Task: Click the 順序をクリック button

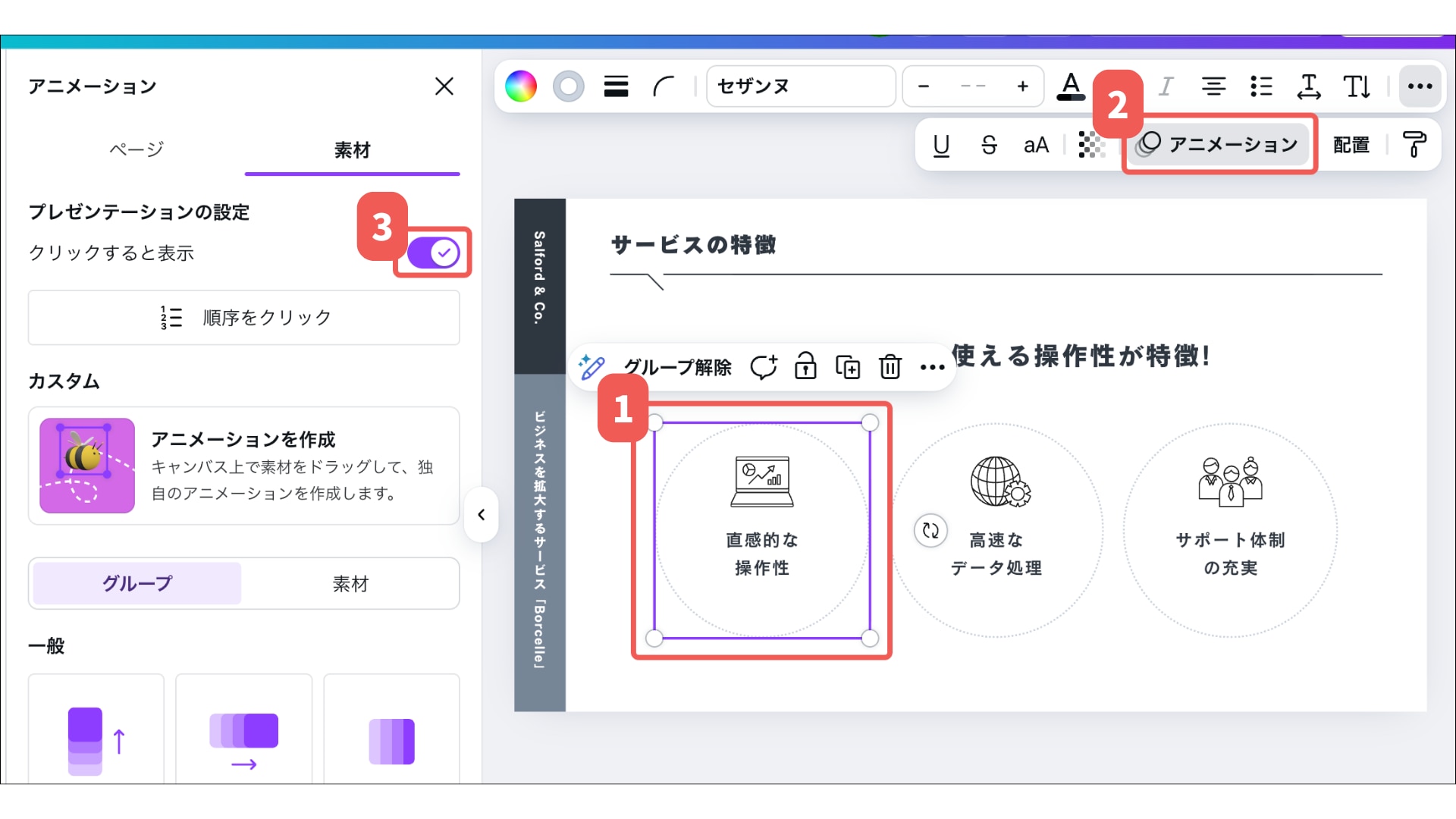Action: 244,318
